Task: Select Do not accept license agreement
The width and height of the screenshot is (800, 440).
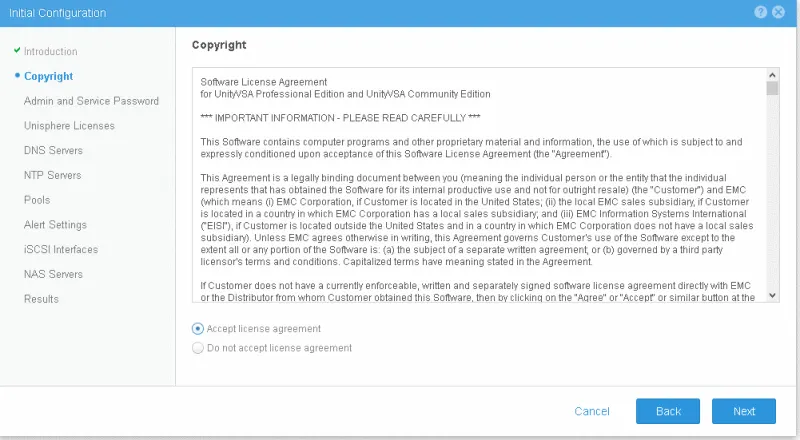Action: tap(197, 348)
